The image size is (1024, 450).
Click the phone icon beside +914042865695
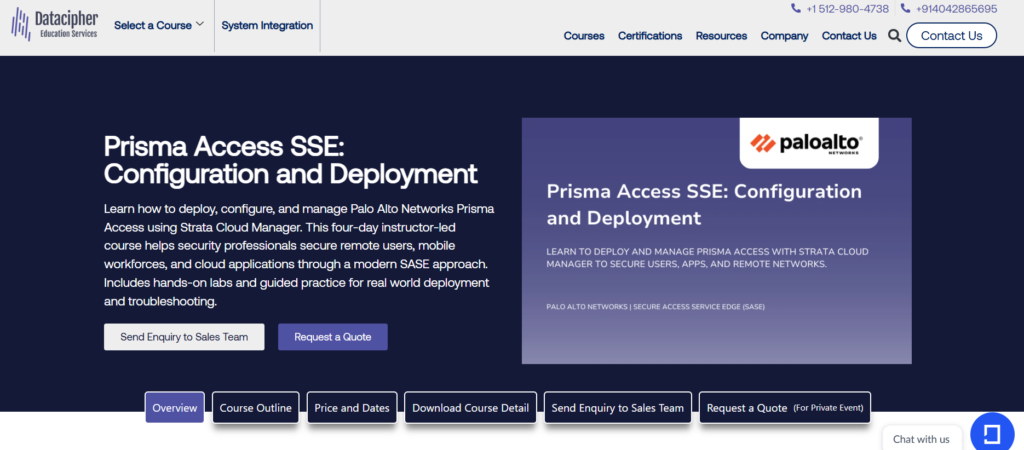905,9
